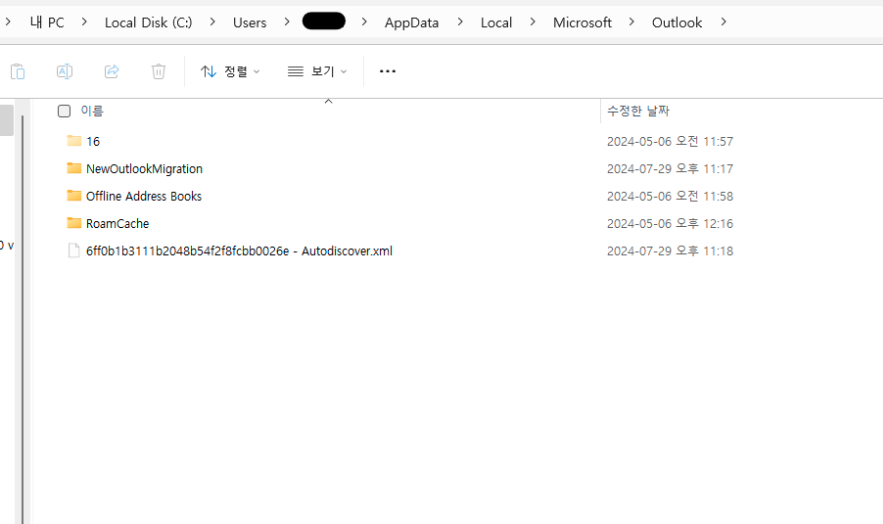Click the Share icon in toolbar
Viewport: 883px width, 524px height.
(112, 71)
